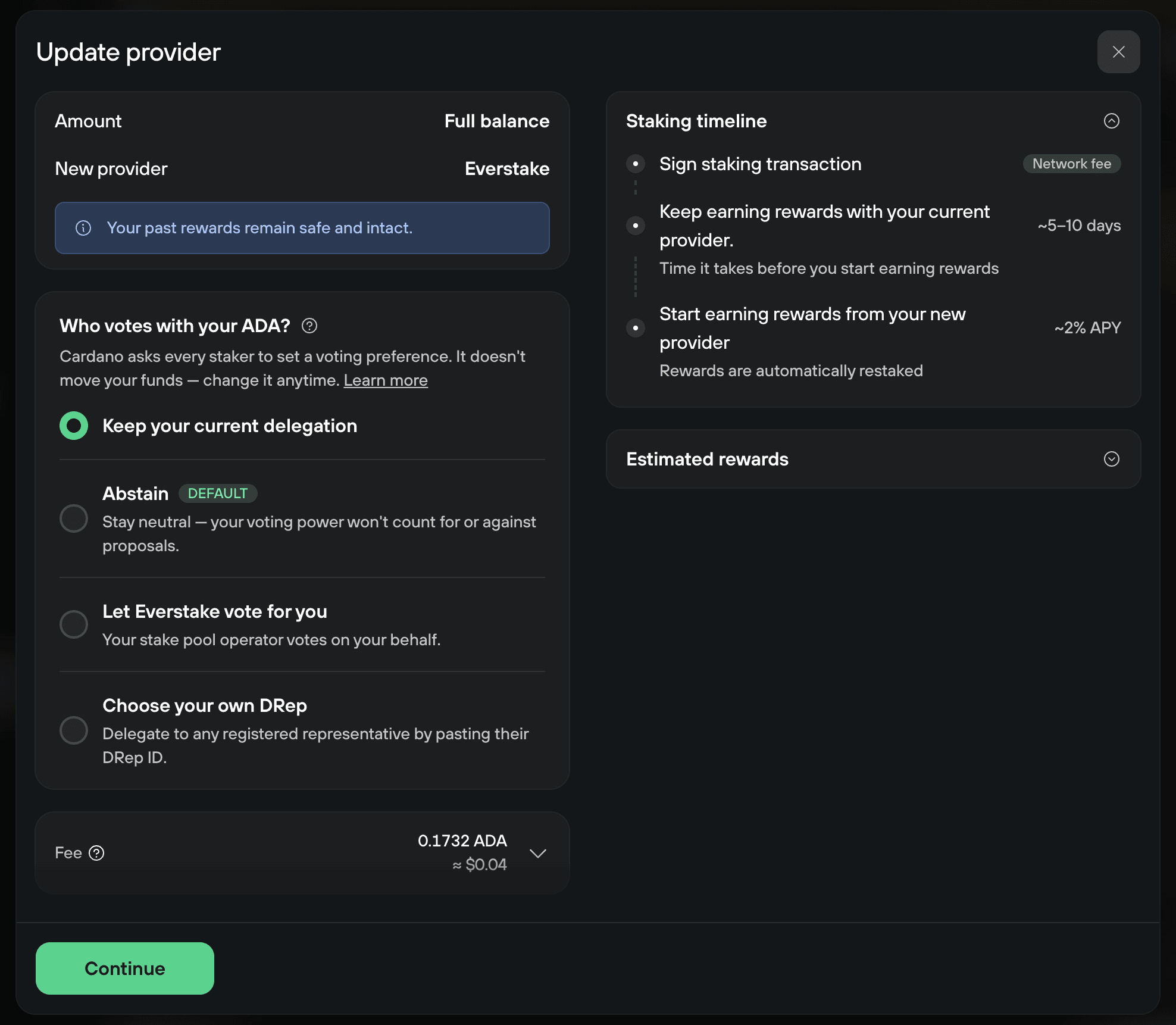Click the Continue button

tap(125, 968)
